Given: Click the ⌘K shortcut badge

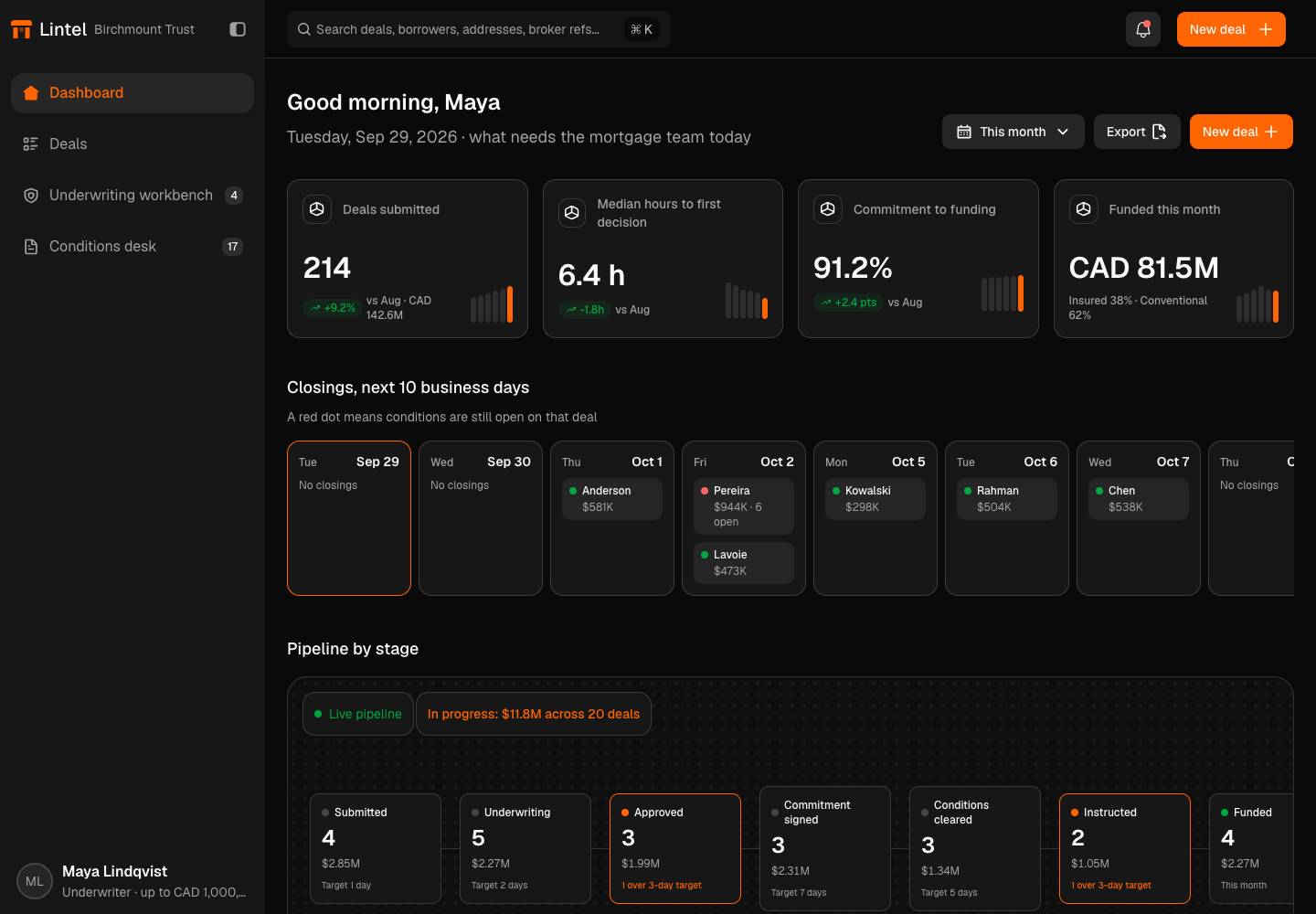Looking at the screenshot, I should coord(642,29).
